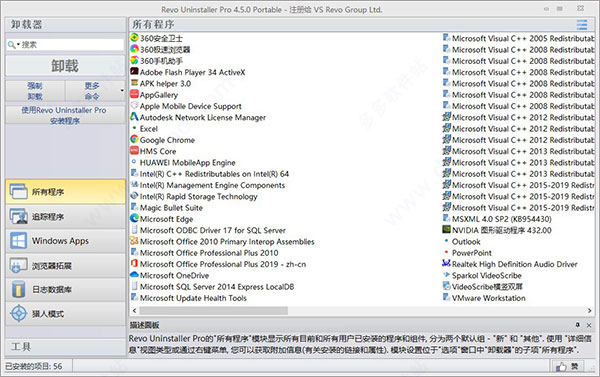Screen dimensions: 600x377
Task: Activate 猎人模式 hunter mode
Action: tap(65, 314)
